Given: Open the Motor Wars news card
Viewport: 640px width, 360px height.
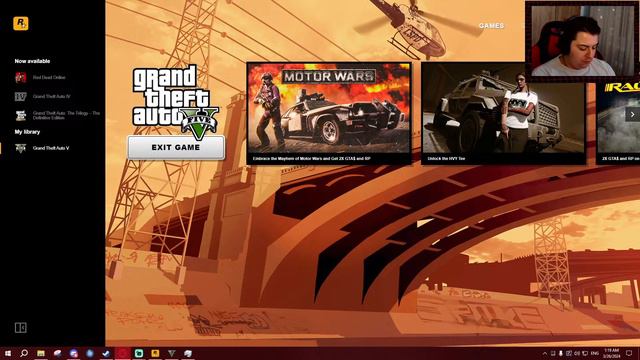Looking at the screenshot, I should click(x=329, y=113).
